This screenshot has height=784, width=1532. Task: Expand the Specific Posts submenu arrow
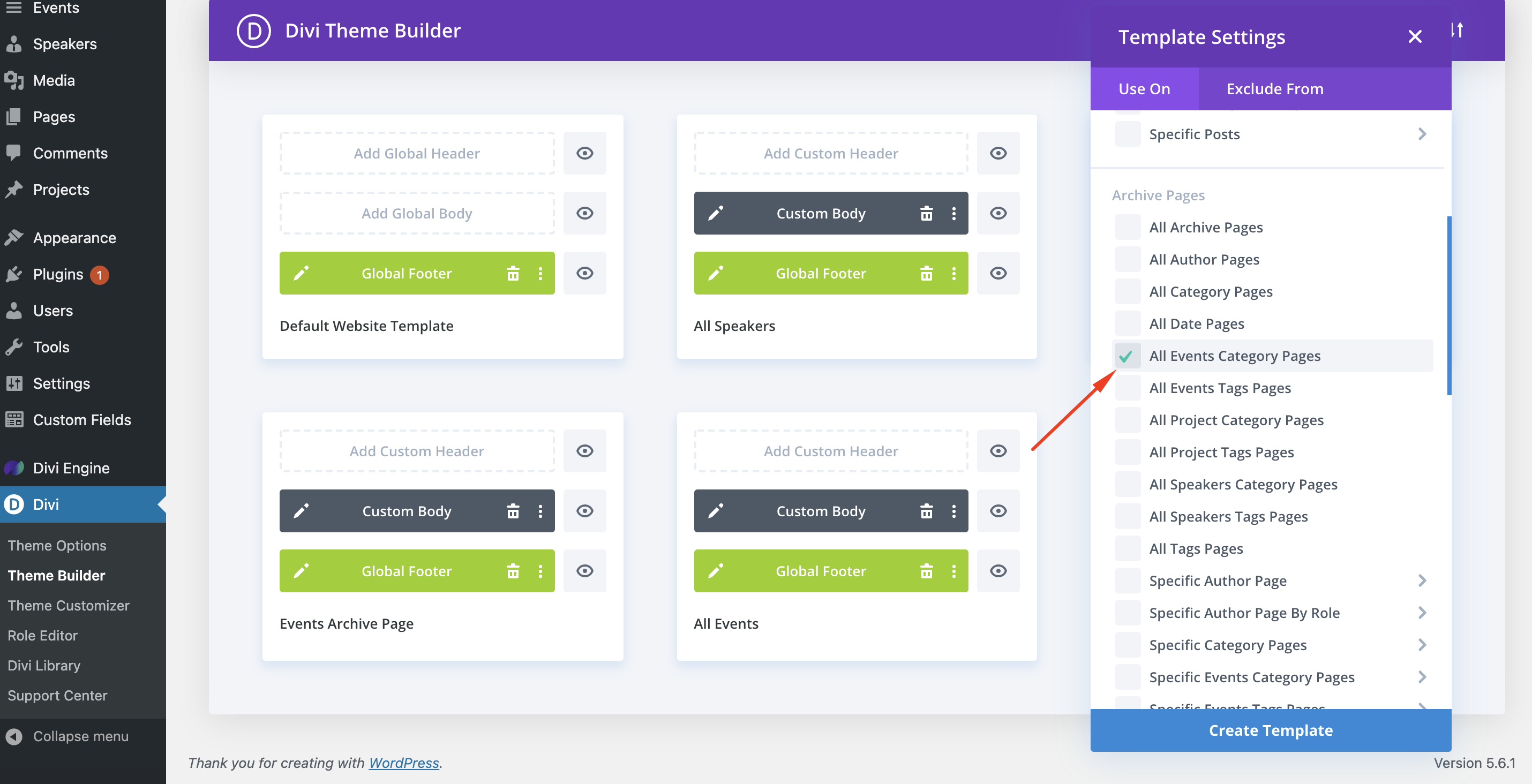(x=1422, y=134)
